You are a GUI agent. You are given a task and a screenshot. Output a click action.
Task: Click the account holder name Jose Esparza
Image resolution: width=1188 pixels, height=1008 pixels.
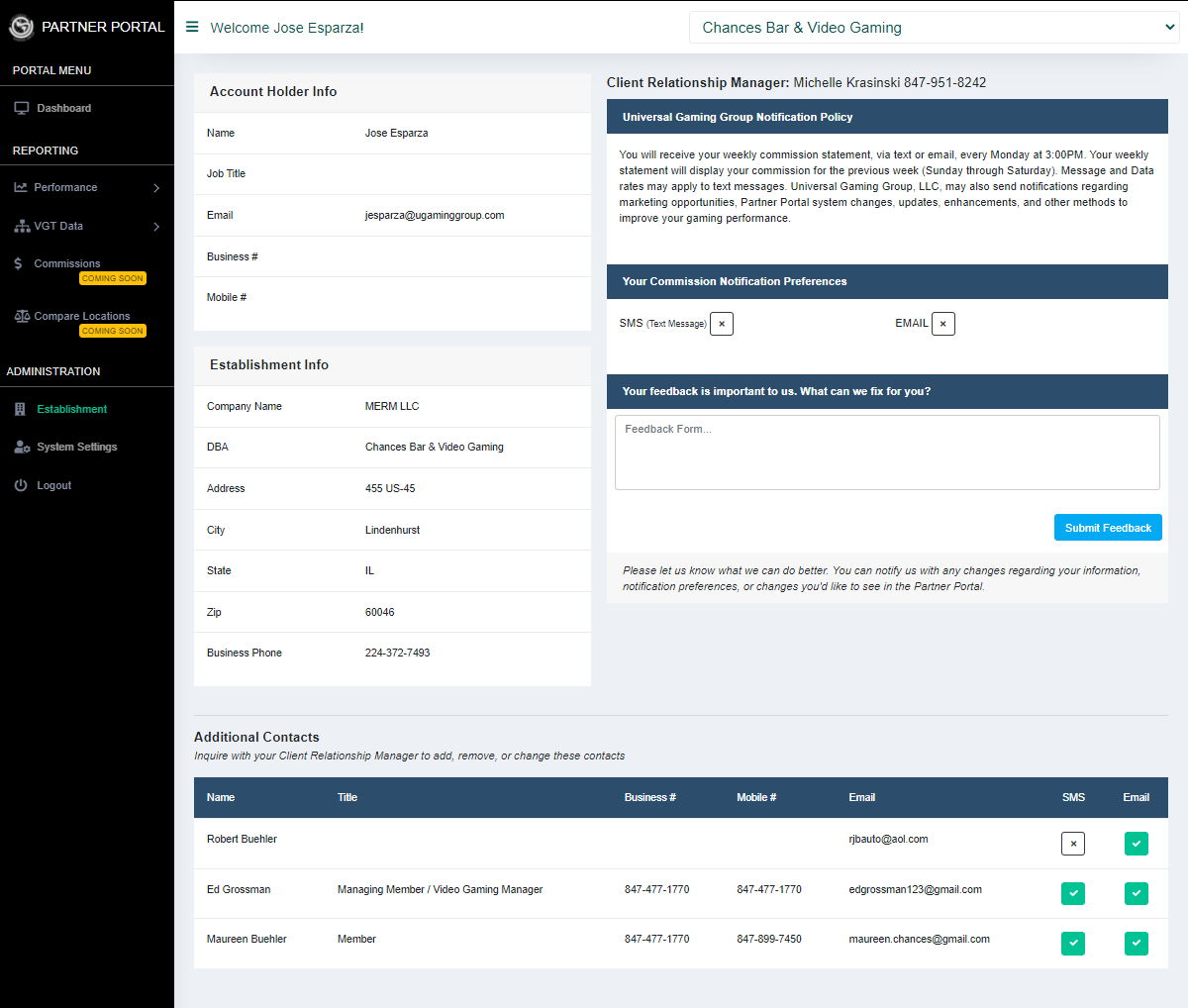[396, 133]
